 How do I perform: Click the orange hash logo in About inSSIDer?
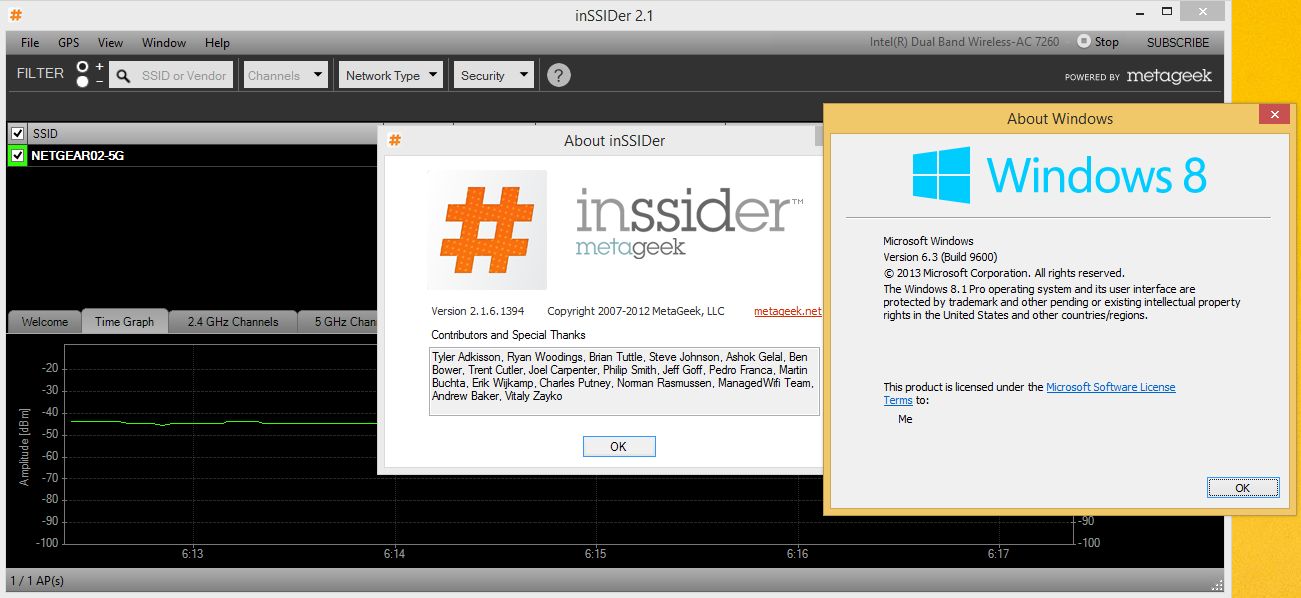[487, 230]
